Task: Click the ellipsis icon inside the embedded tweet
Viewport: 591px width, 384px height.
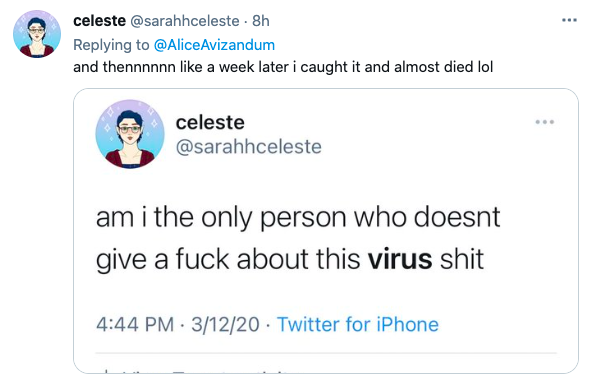Action: click(545, 122)
